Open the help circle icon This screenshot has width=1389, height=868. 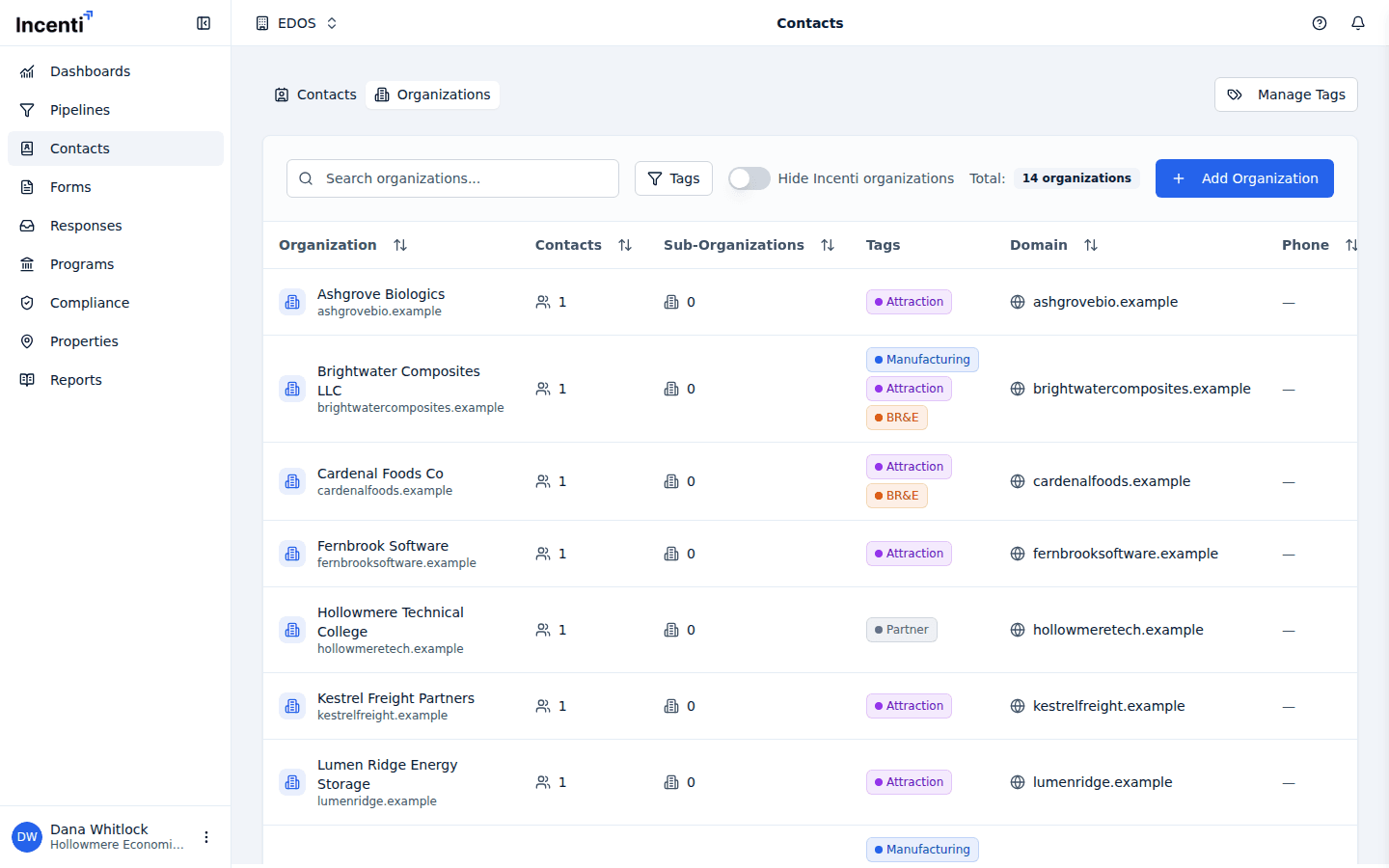1320,23
